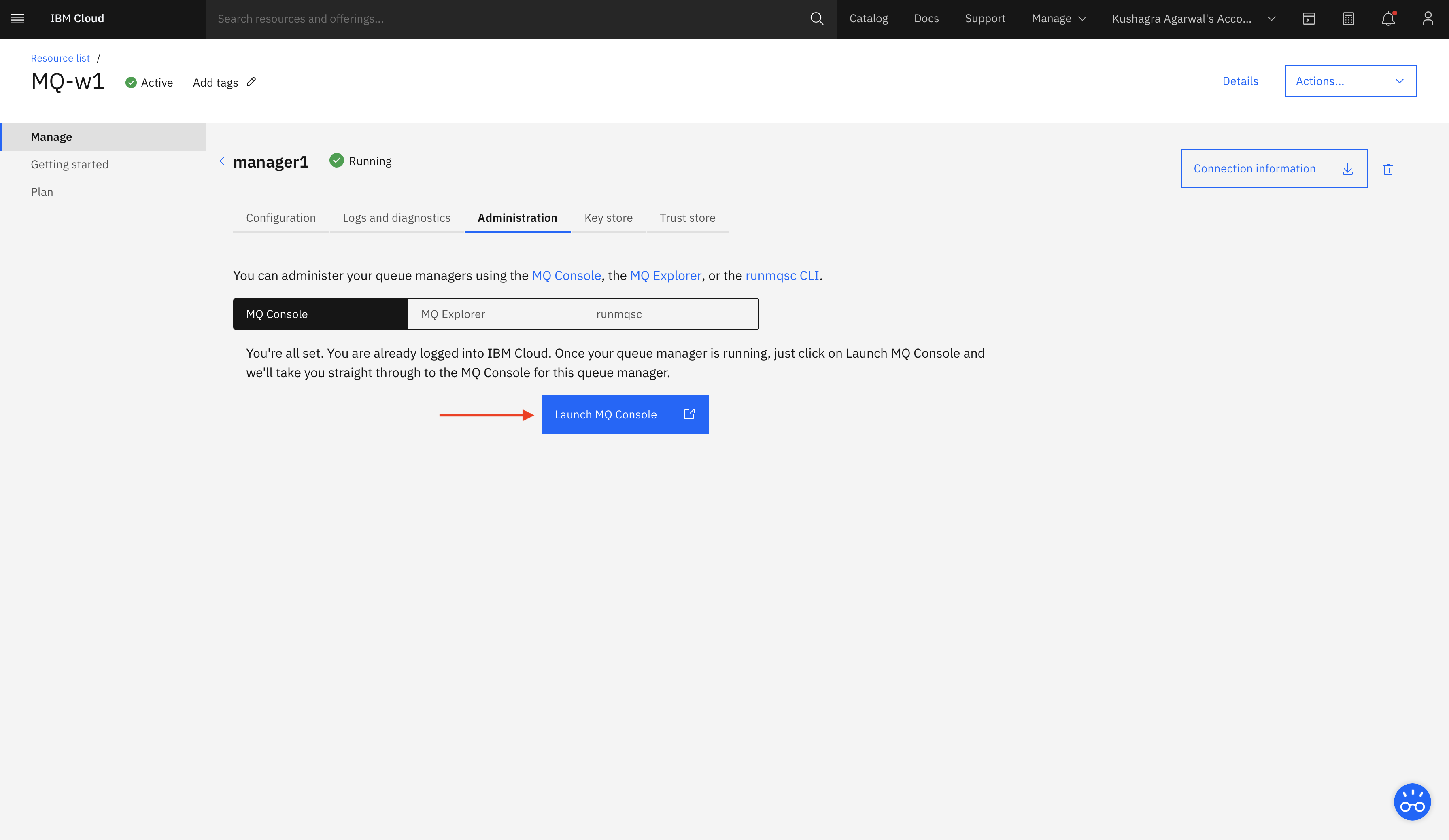Expand the Manage menu in header

[1058, 18]
